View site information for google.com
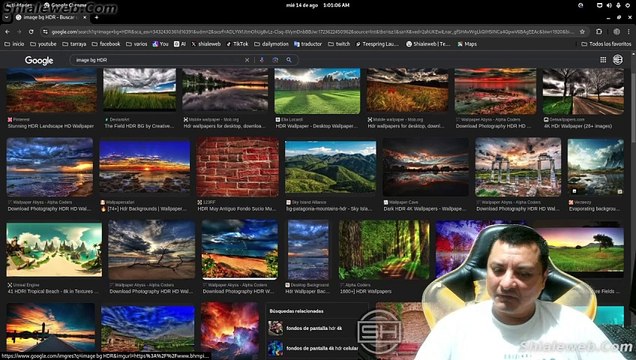 45,32
